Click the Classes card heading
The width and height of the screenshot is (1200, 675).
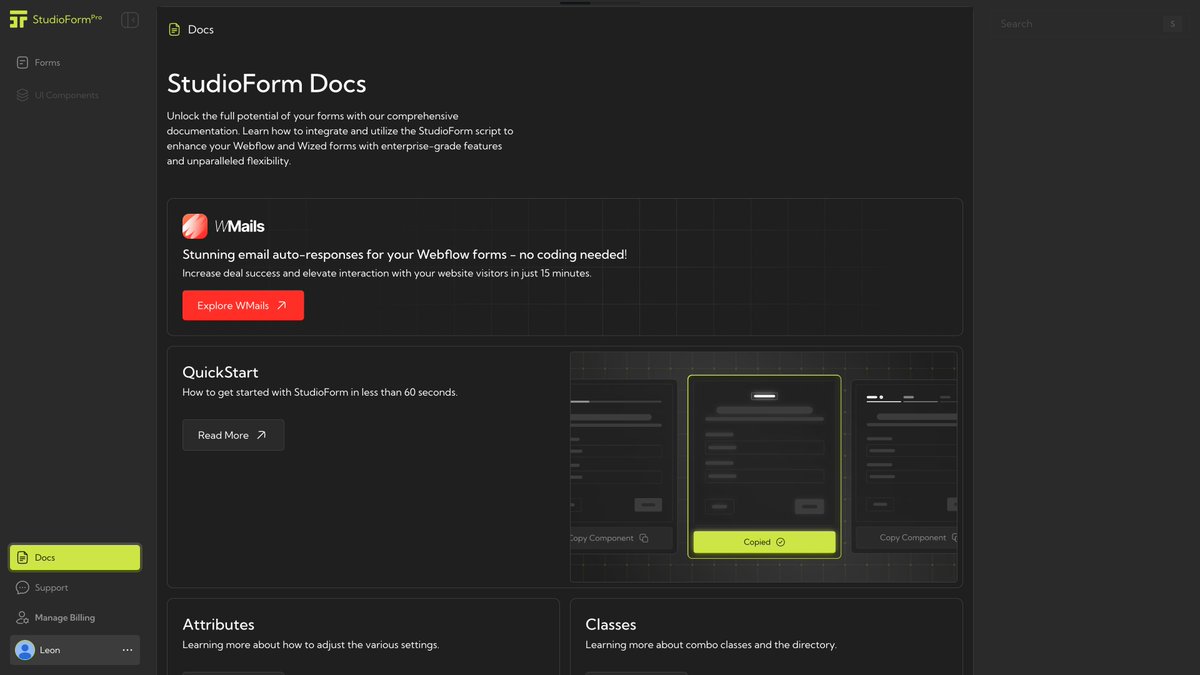point(611,624)
